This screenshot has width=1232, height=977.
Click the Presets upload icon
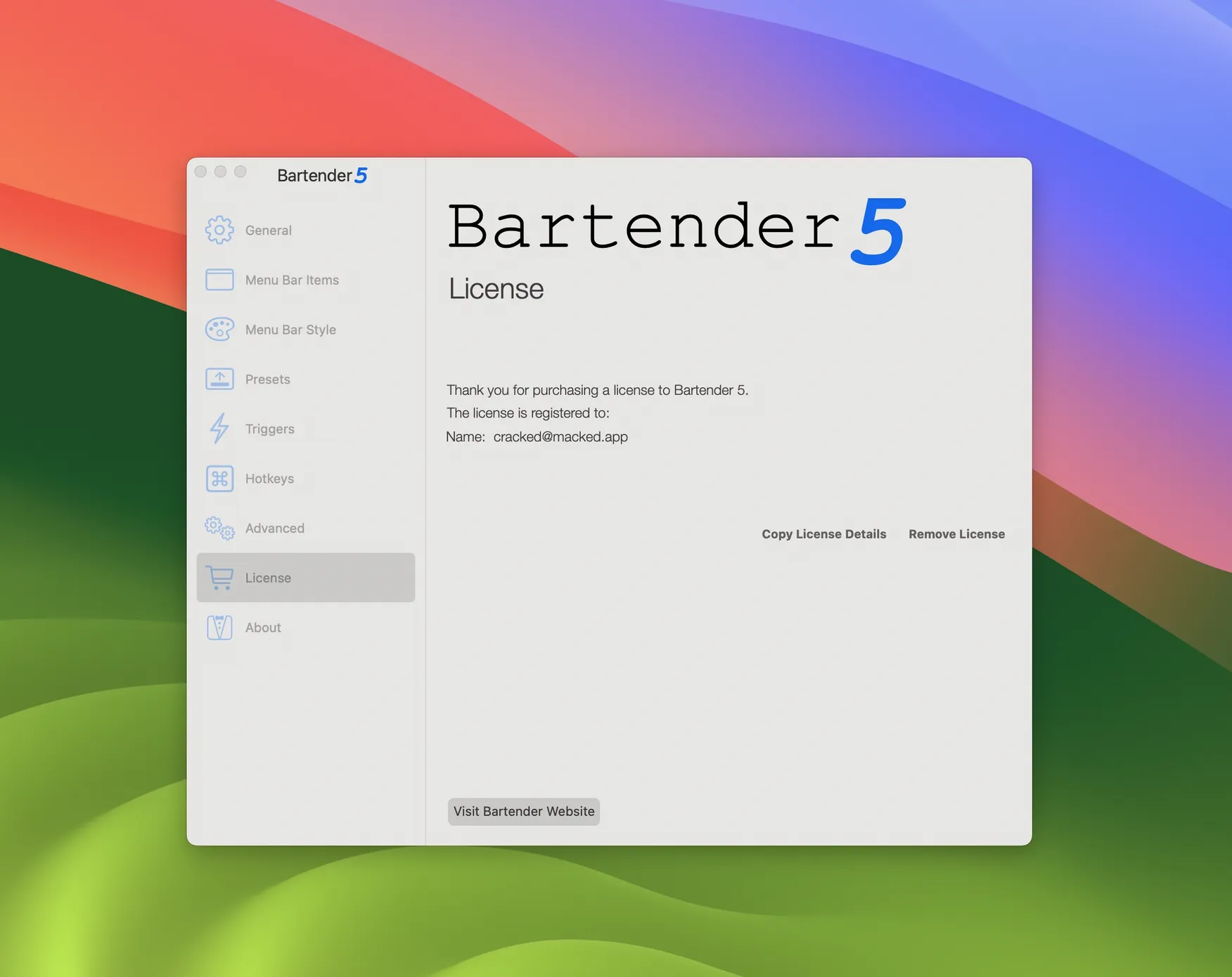[x=219, y=379]
